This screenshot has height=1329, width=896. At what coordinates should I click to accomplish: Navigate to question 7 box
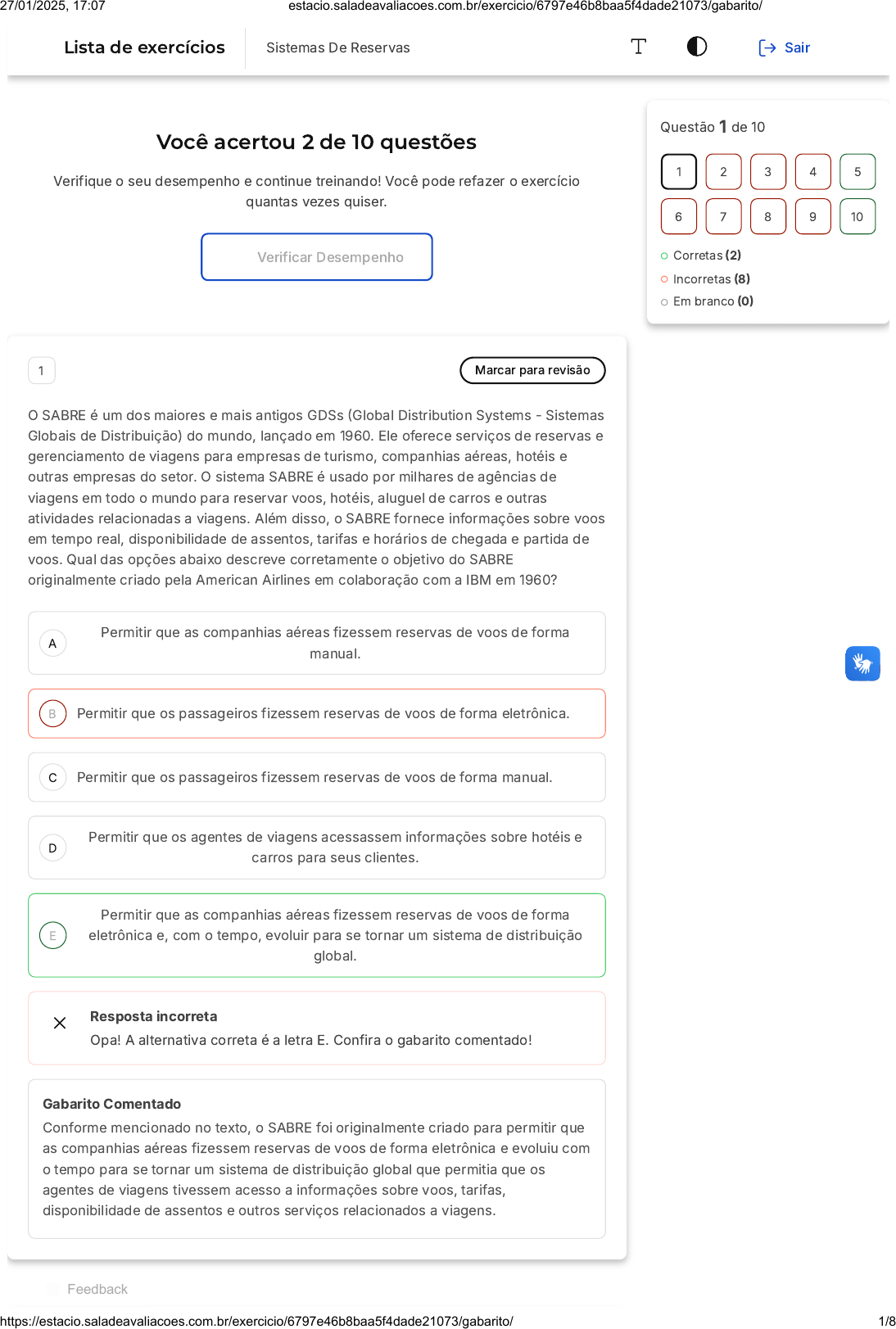click(x=723, y=217)
